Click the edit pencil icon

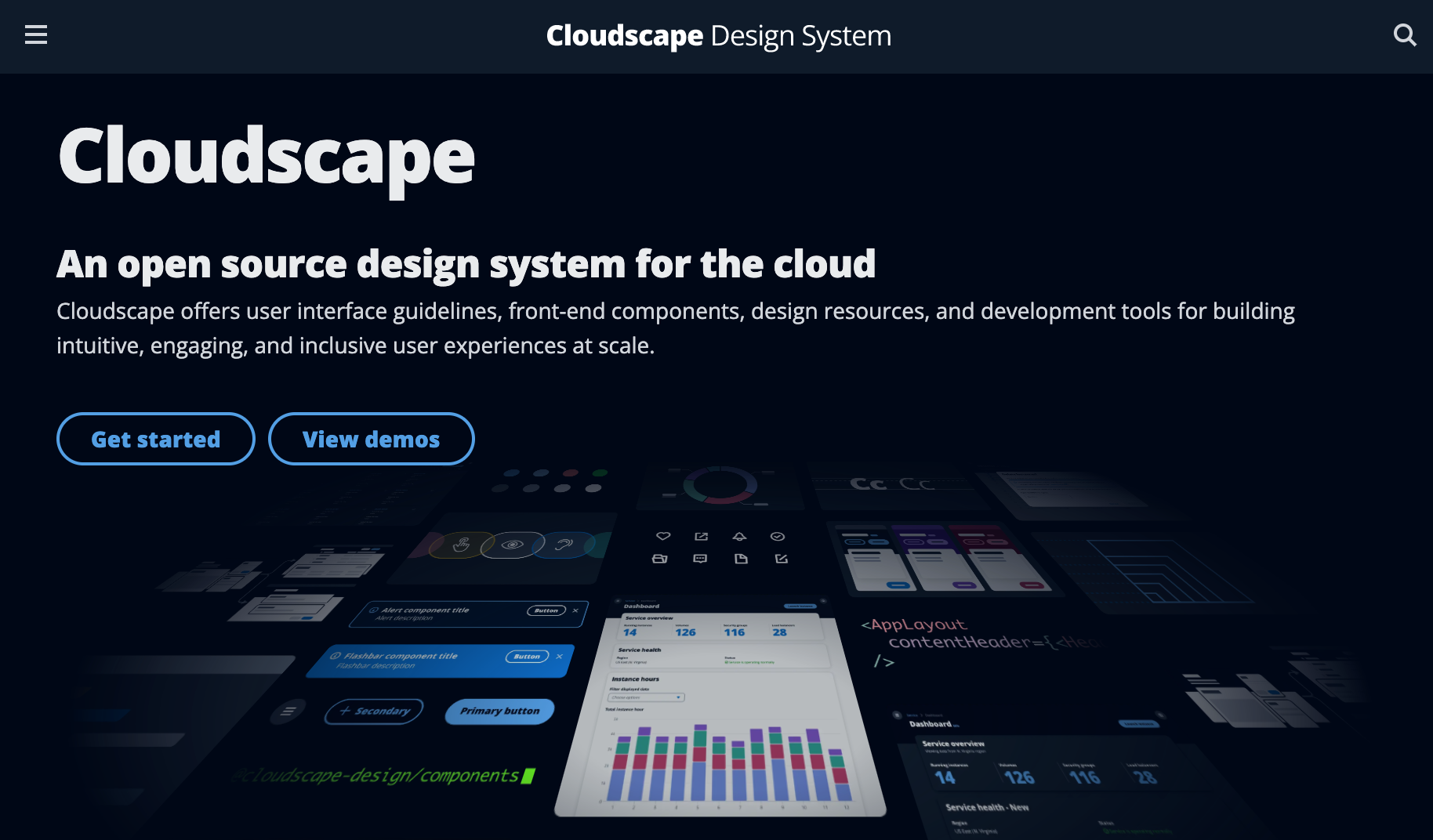click(781, 559)
